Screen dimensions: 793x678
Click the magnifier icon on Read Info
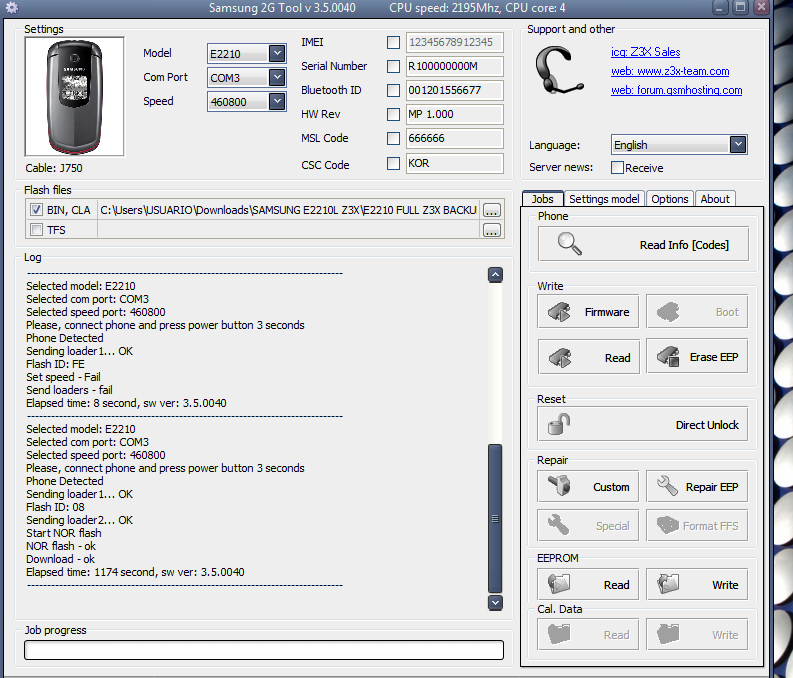tap(569, 244)
